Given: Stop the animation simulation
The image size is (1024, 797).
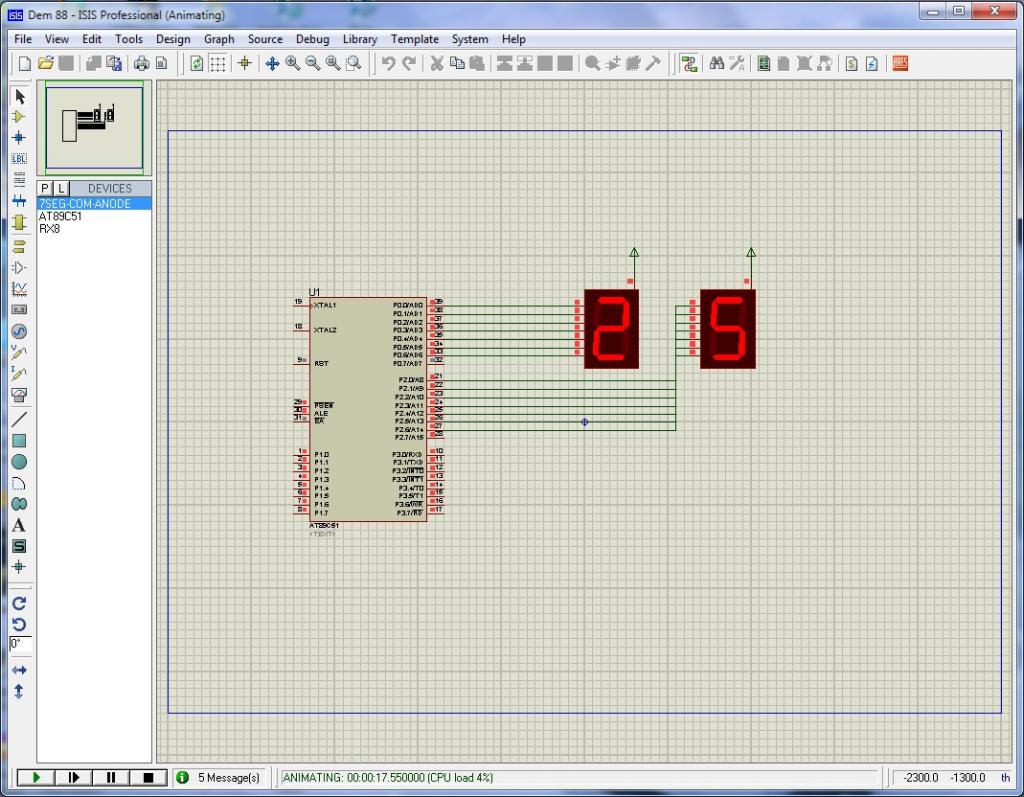Looking at the screenshot, I should click(148, 777).
